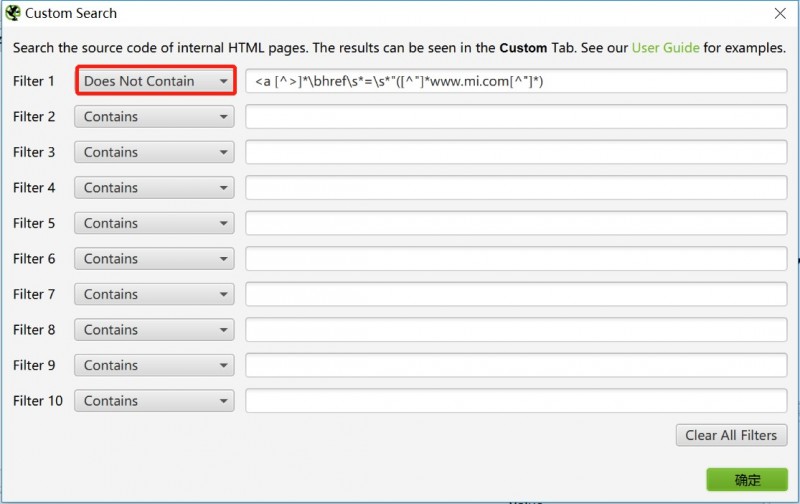Open the Filter 4 Contains dropdown

pos(154,188)
